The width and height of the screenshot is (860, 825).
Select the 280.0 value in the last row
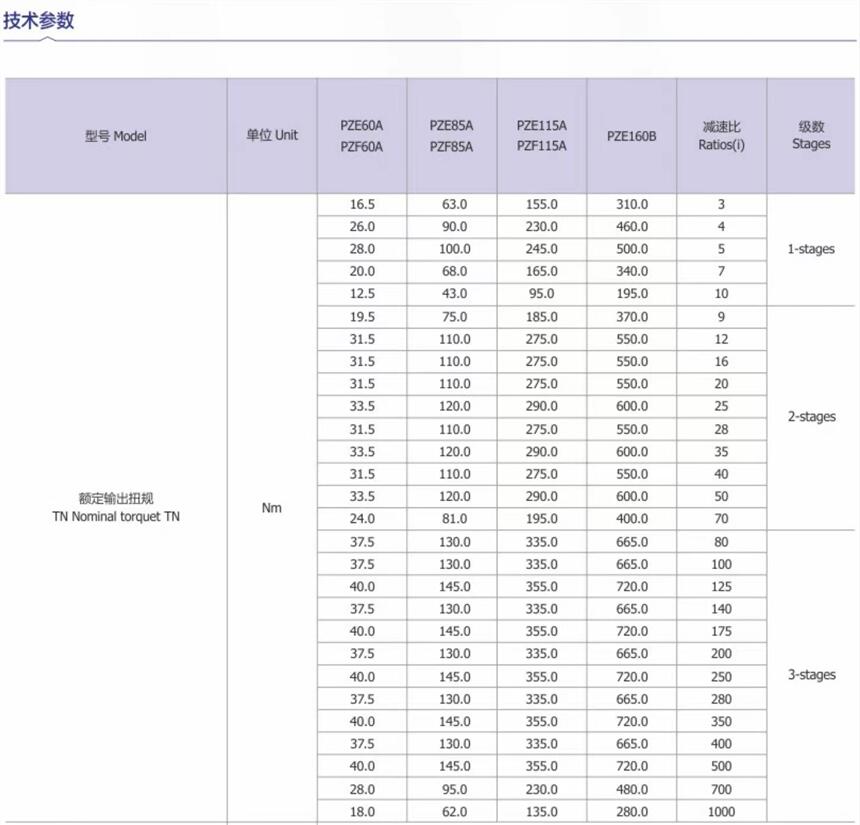631,812
